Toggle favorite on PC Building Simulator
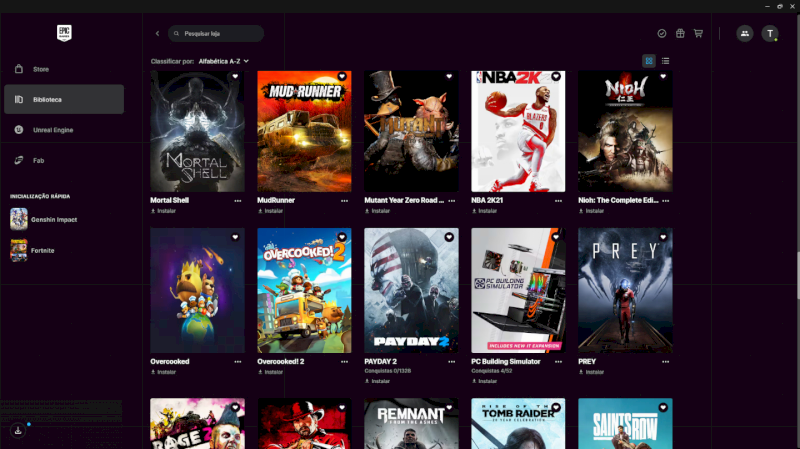Viewport: 800px width, 449px height. click(556, 237)
